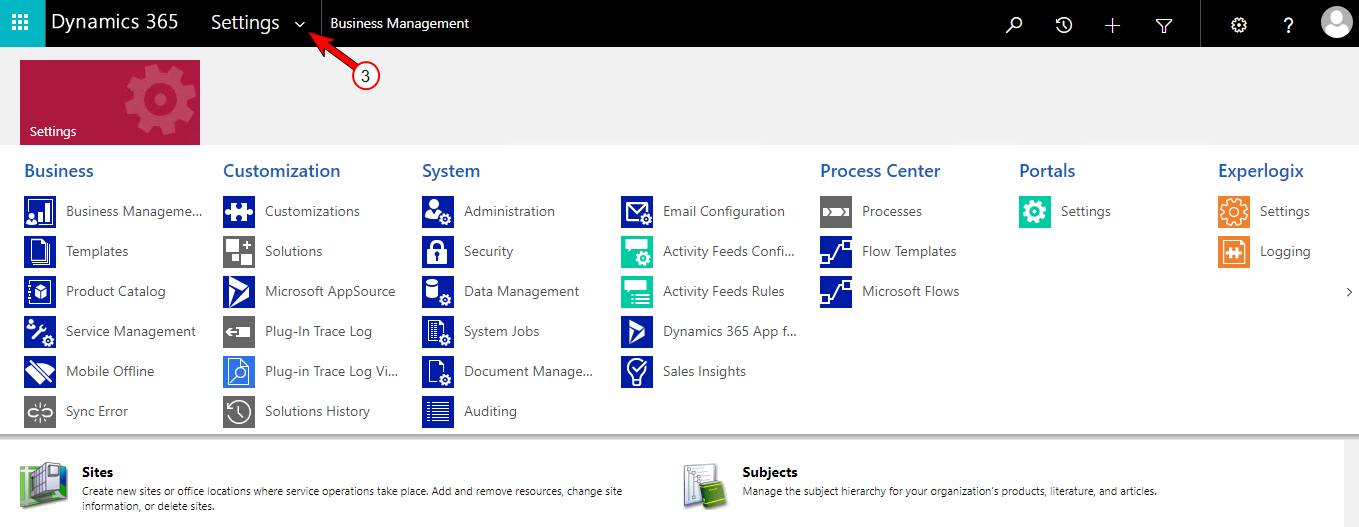
Task: Select the Microsoft AppSource icon
Action: [239, 292]
